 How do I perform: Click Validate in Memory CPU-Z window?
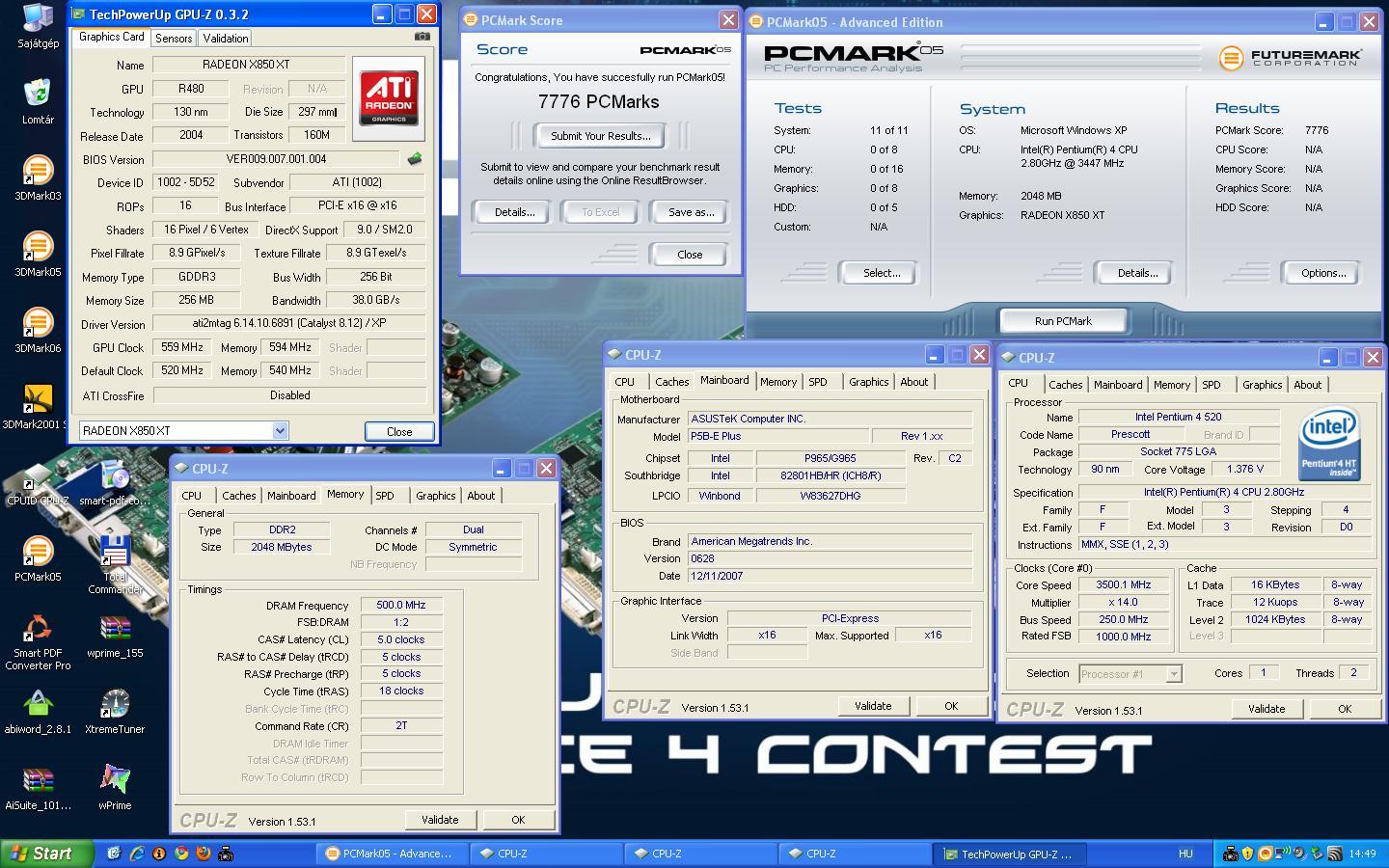click(x=440, y=820)
